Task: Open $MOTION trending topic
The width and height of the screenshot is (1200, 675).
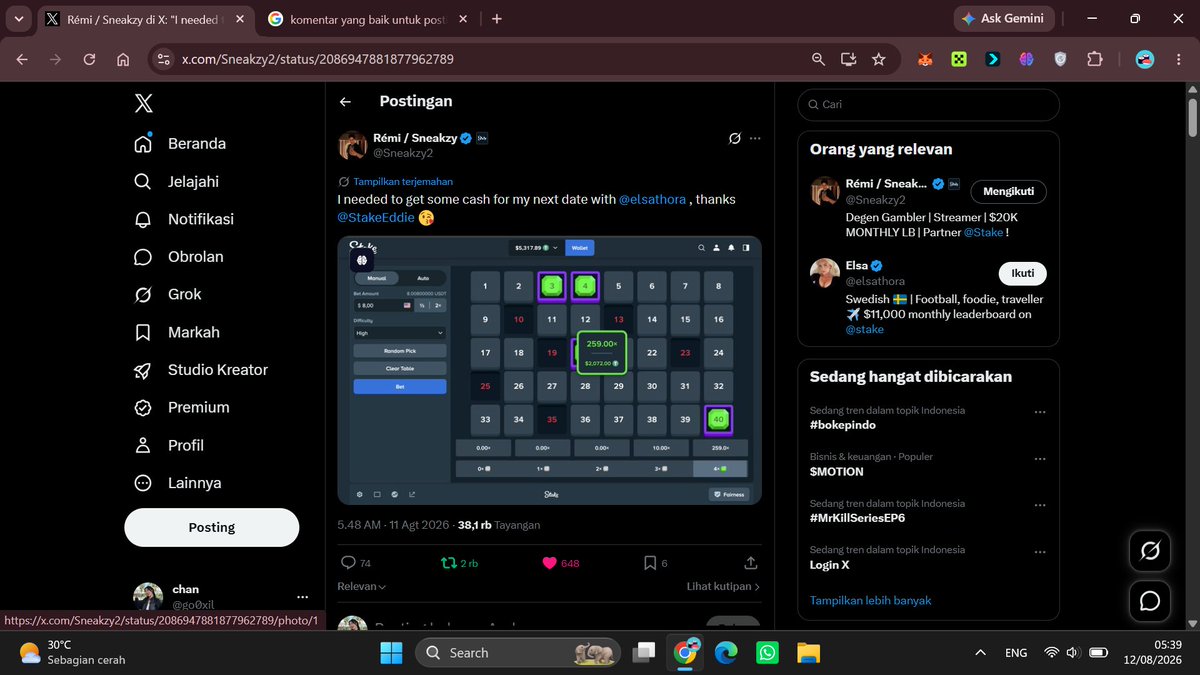Action: (x=836, y=471)
